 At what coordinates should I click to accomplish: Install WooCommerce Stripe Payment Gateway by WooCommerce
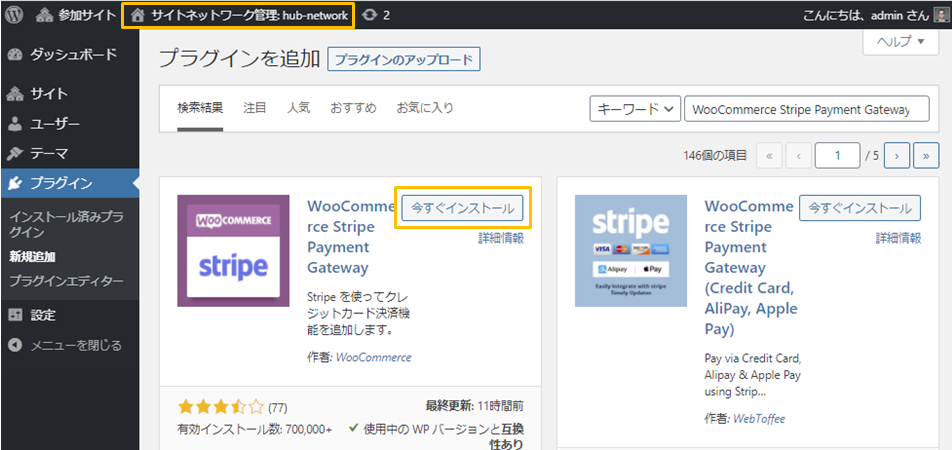pos(463,208)
